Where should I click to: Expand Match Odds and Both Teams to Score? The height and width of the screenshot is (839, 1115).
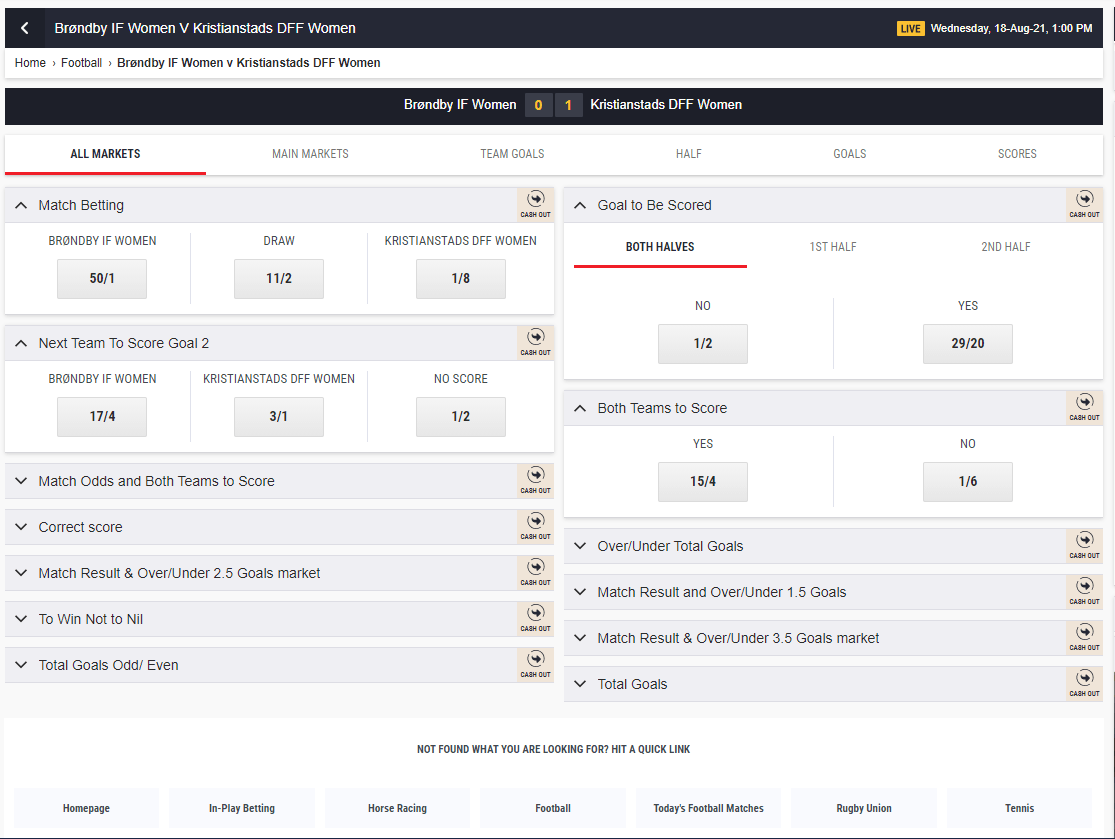point(21,481)
